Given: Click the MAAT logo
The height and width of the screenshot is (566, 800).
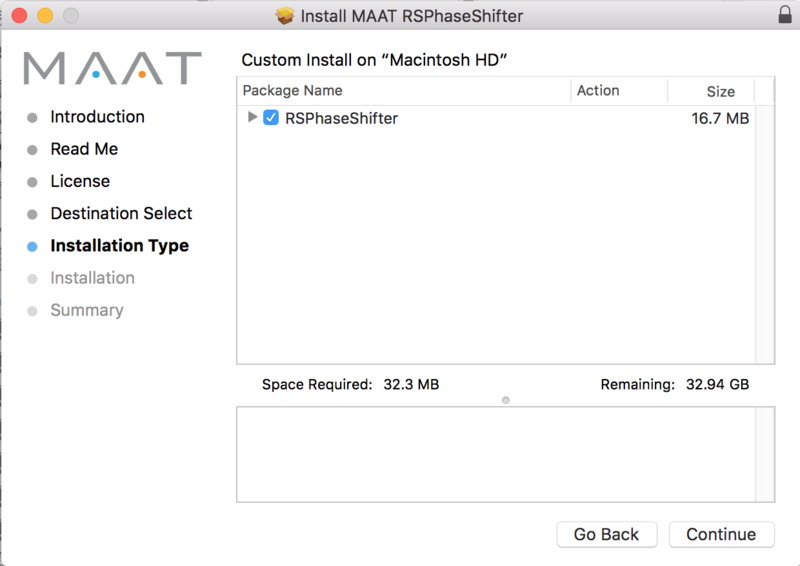Looking at the screenshot, I should point(112,68).
